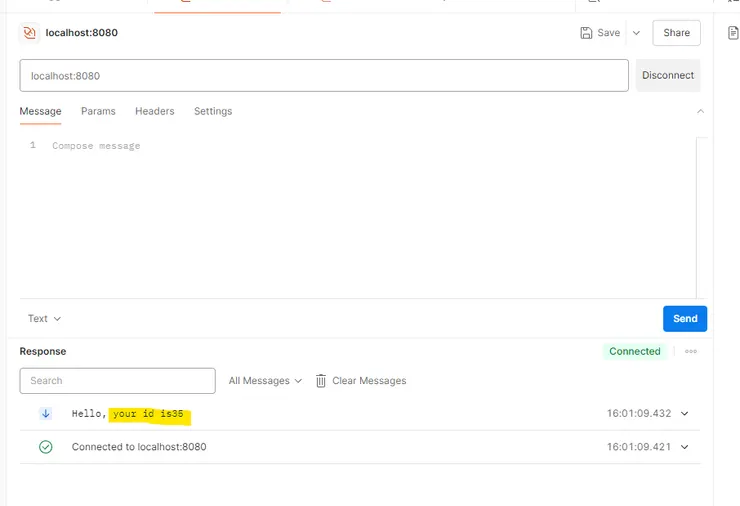
Task: Click the Compose message editor area
Action: [359, 217]
